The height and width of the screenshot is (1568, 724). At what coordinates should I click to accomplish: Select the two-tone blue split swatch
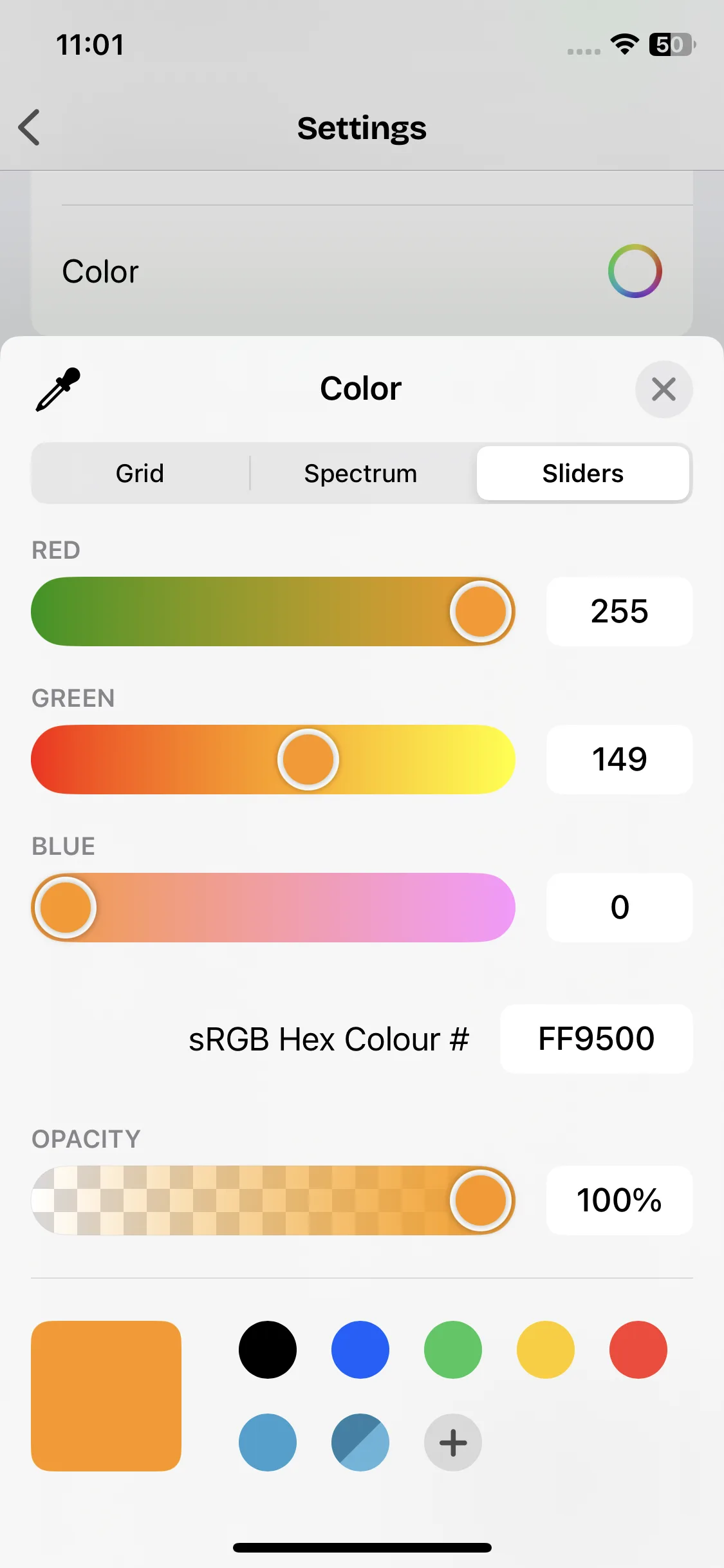tap(360, 1442)
